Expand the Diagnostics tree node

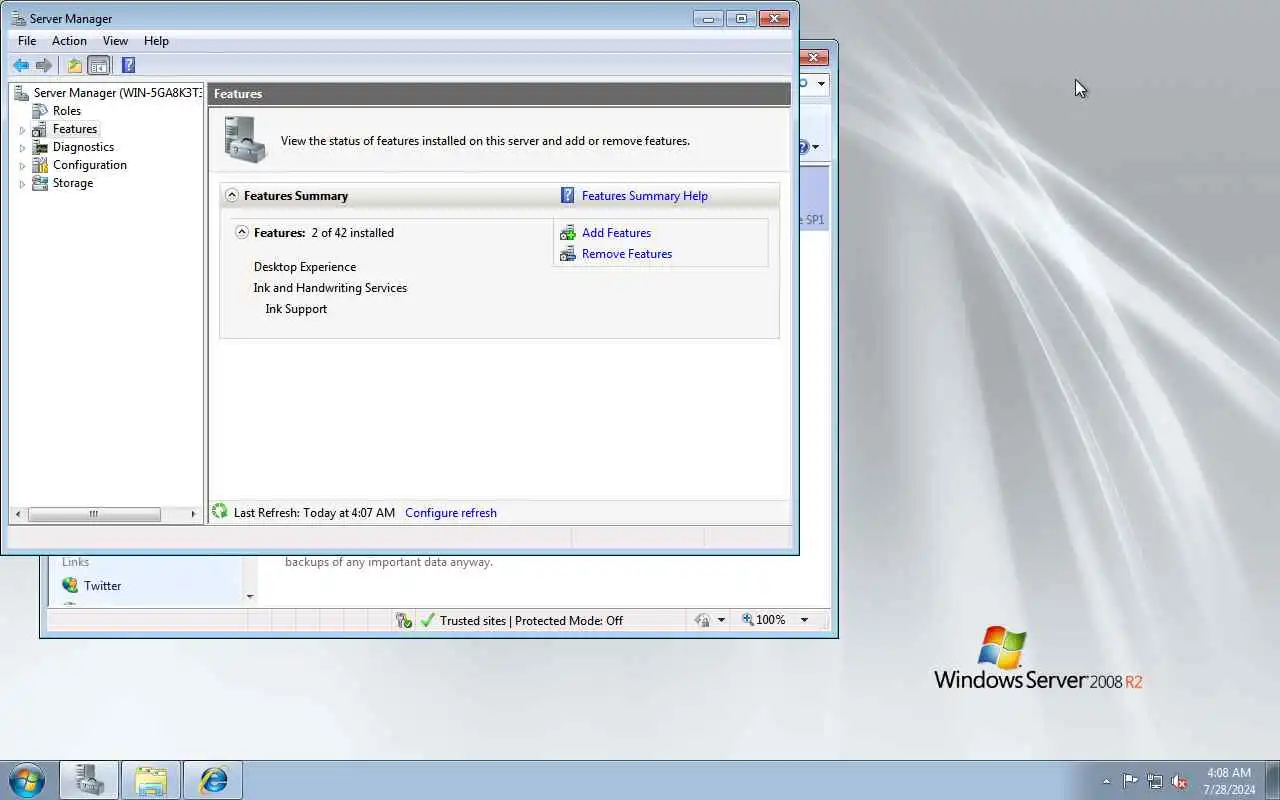coord(22,148)
